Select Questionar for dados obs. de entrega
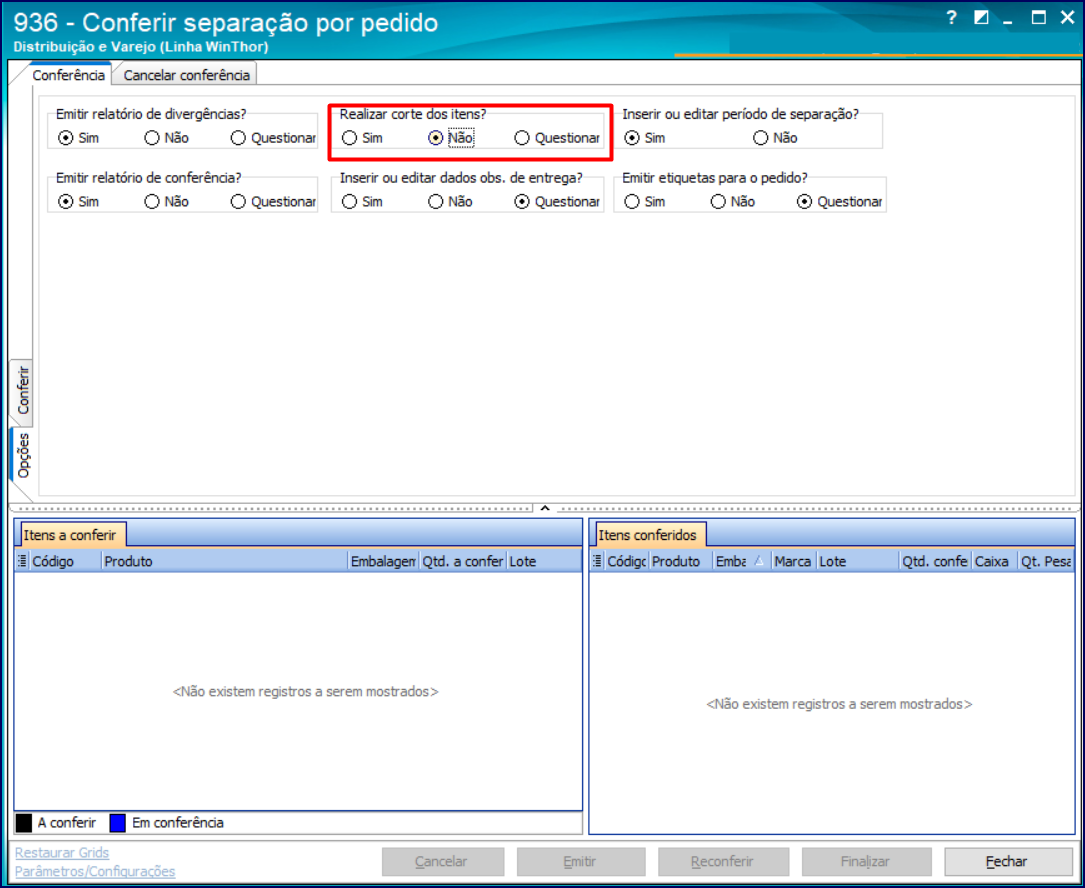 [x=557, y=201]
